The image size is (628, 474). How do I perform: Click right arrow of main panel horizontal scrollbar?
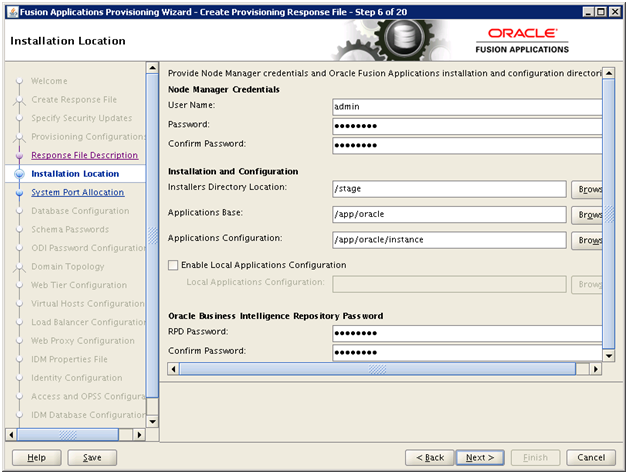click(x=596, y=369)
